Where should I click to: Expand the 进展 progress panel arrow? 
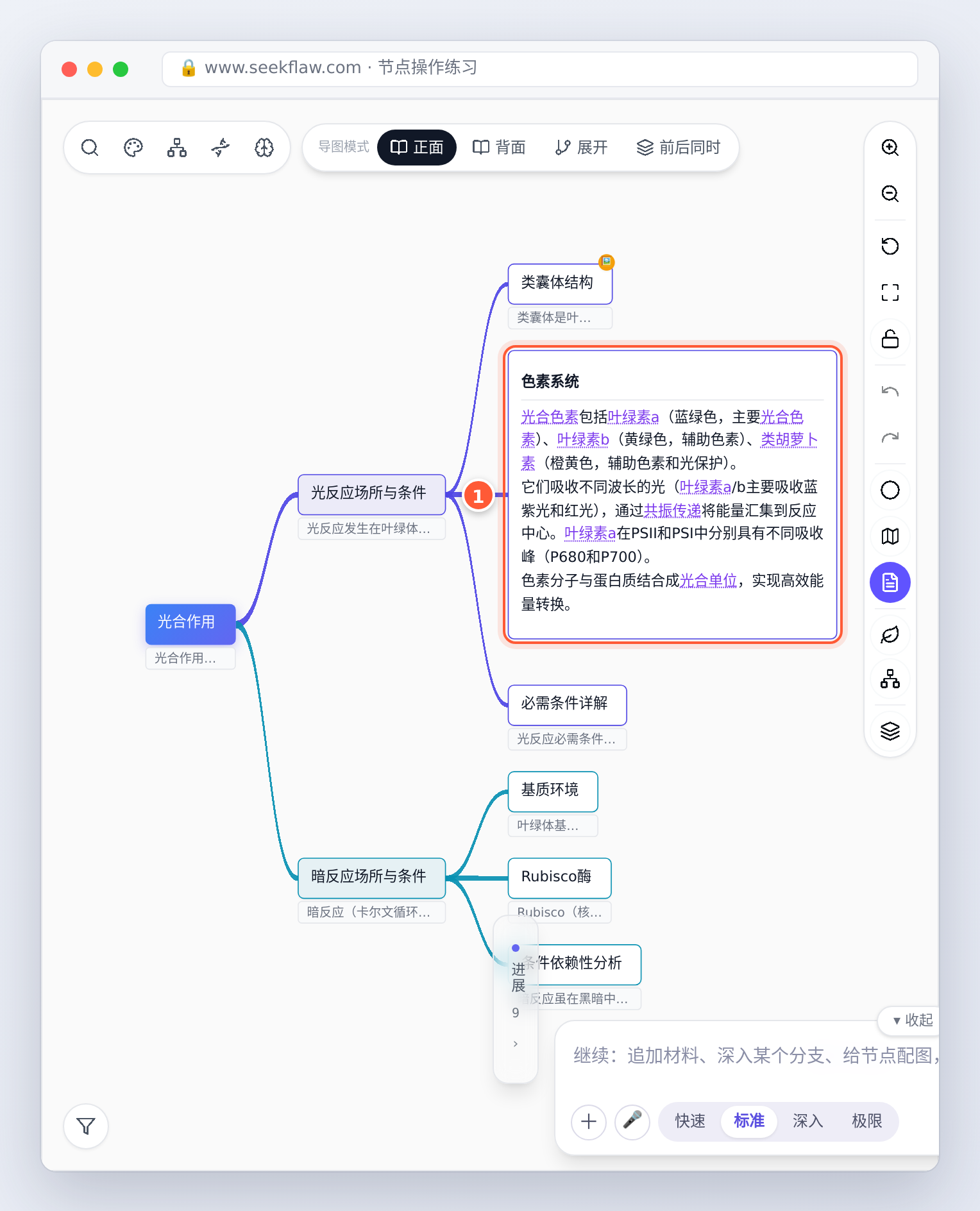pyautogui.click(x=516, y=1044)
